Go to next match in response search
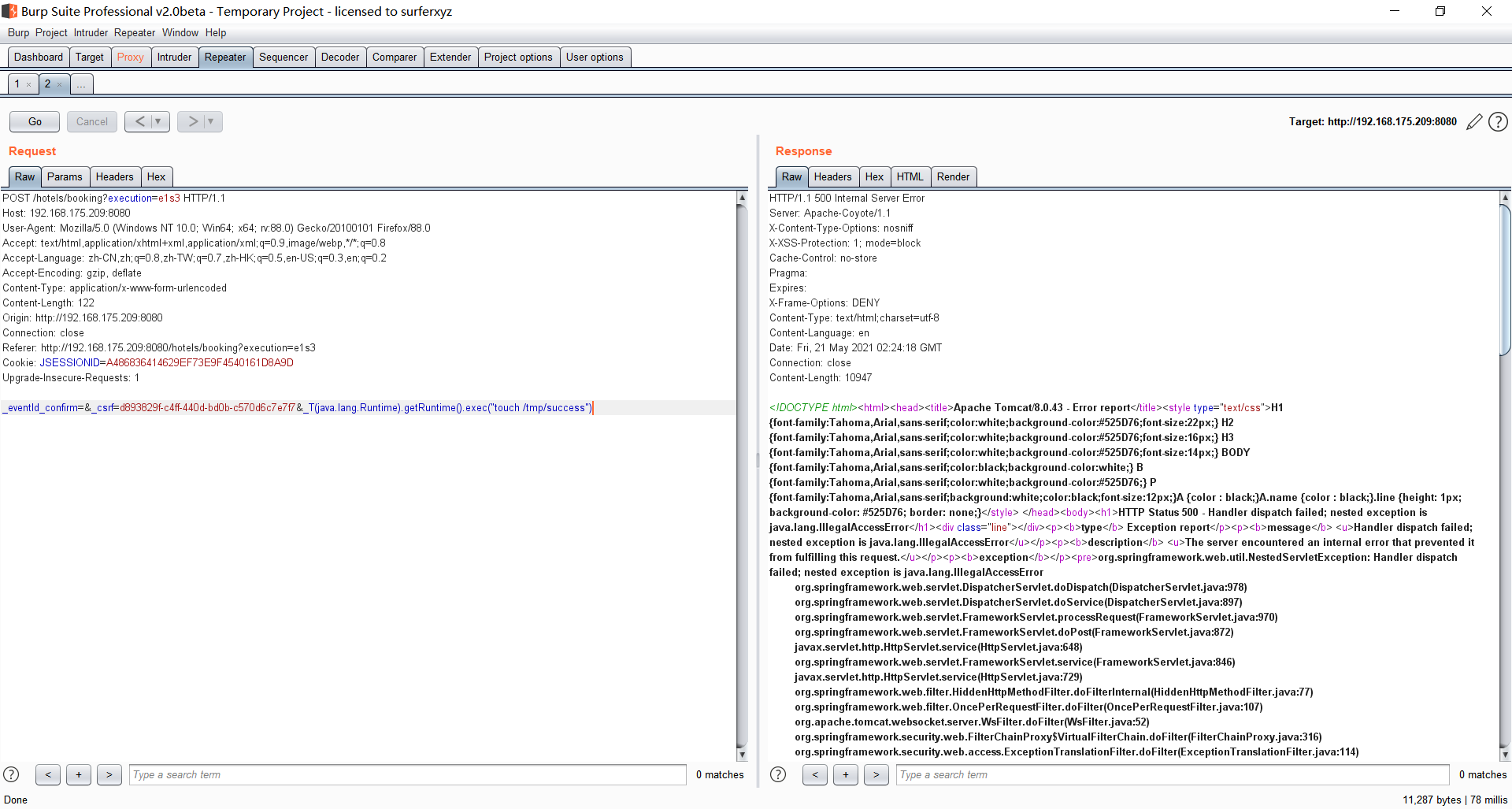1512x809 pixels. tap(876, 774)
